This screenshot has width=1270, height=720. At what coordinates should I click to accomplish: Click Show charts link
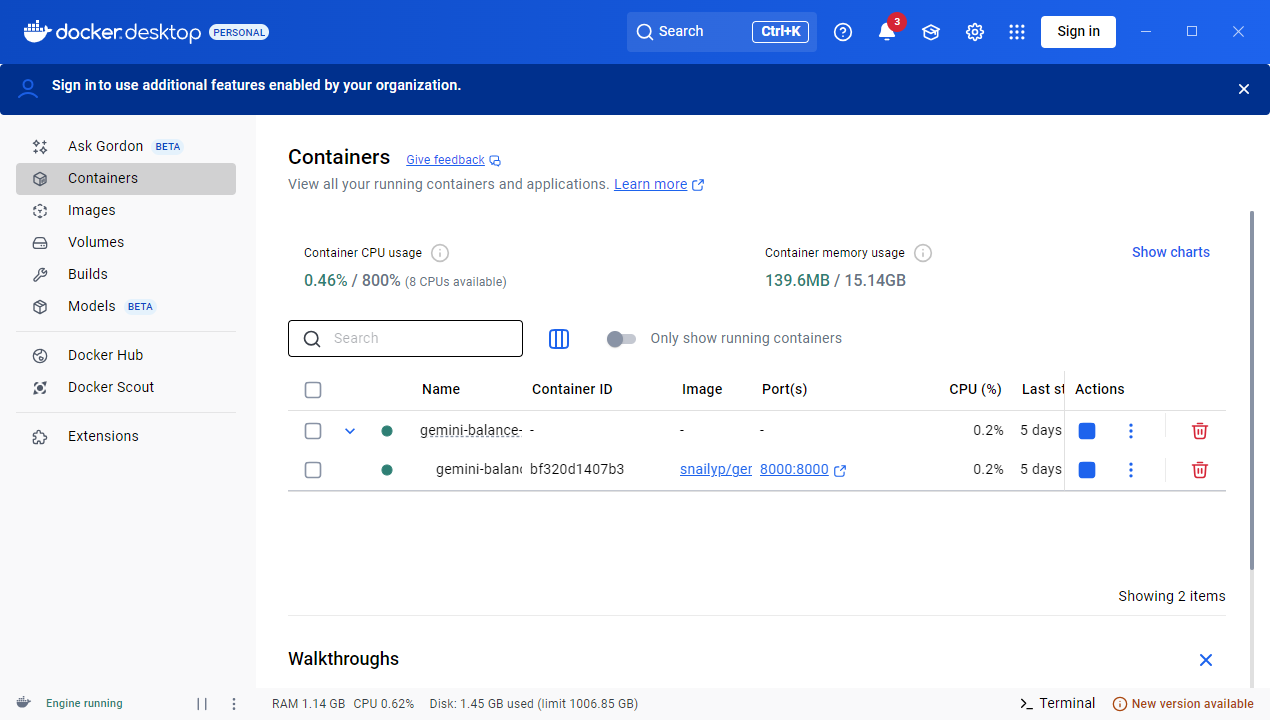tap(1171, 253)
